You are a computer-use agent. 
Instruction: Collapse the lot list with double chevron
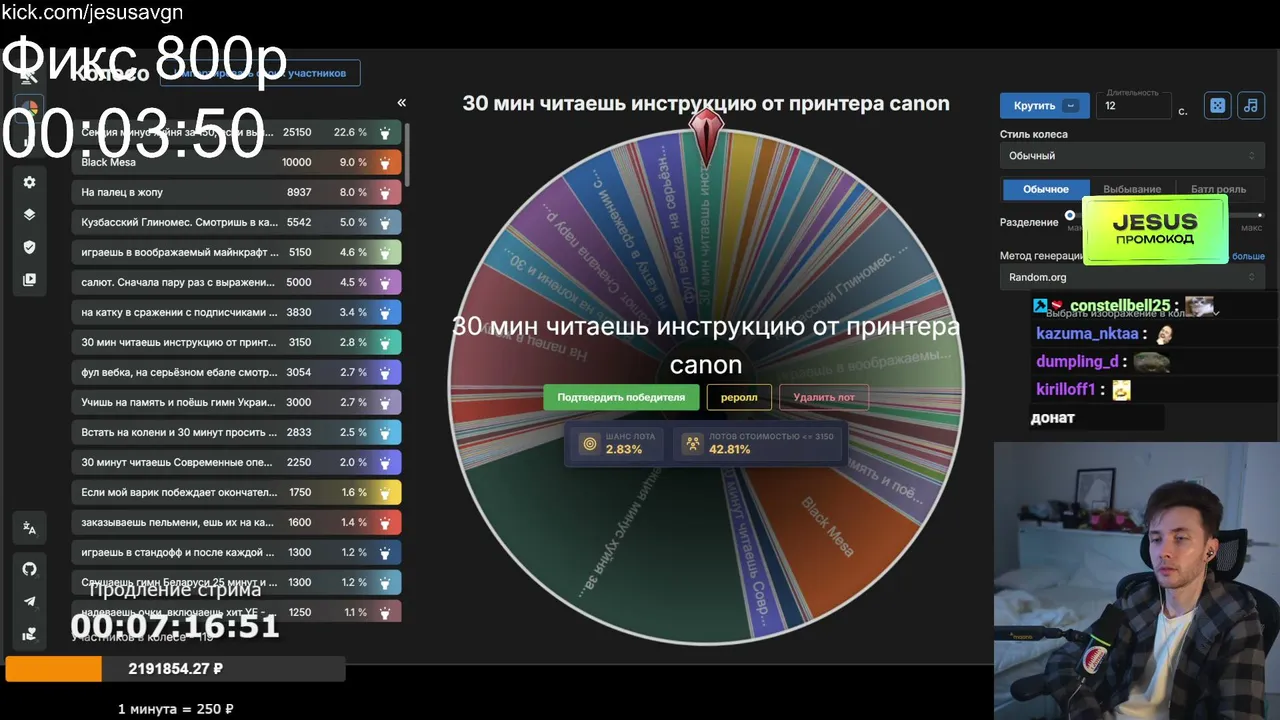401,103
